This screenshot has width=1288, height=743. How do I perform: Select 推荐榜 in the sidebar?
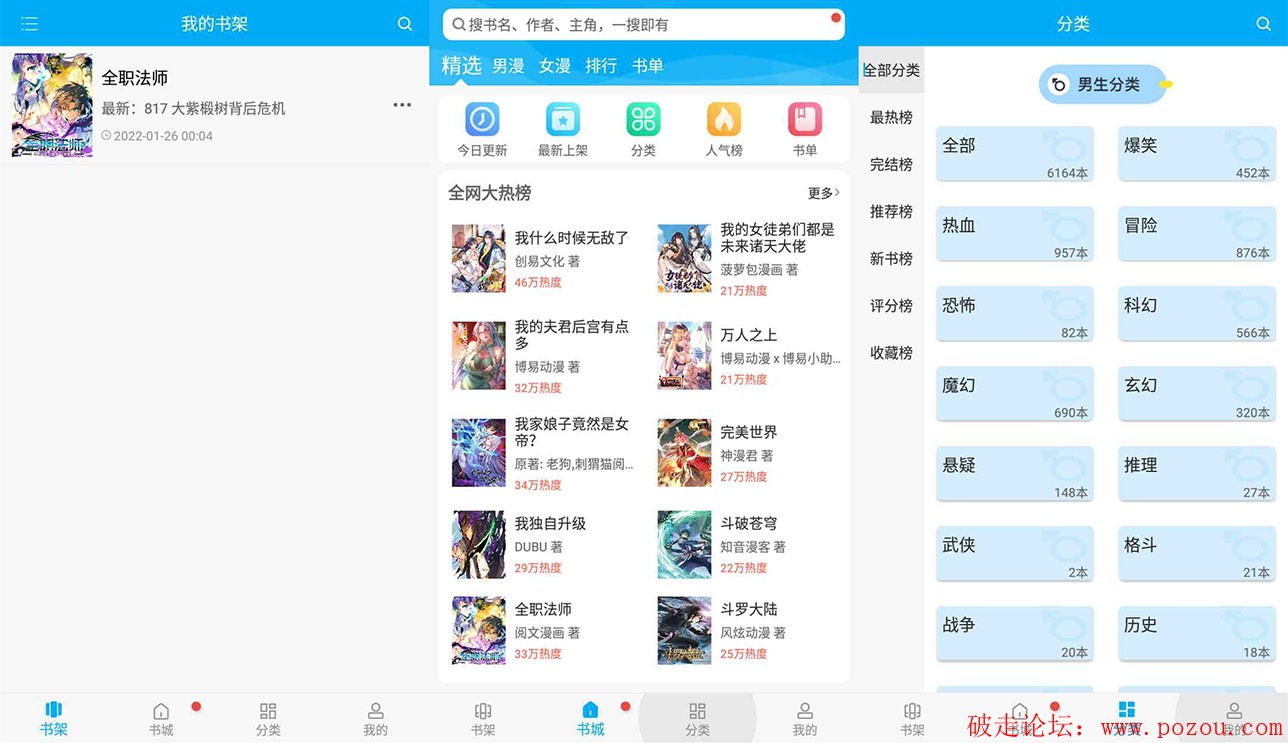(891, 211)
